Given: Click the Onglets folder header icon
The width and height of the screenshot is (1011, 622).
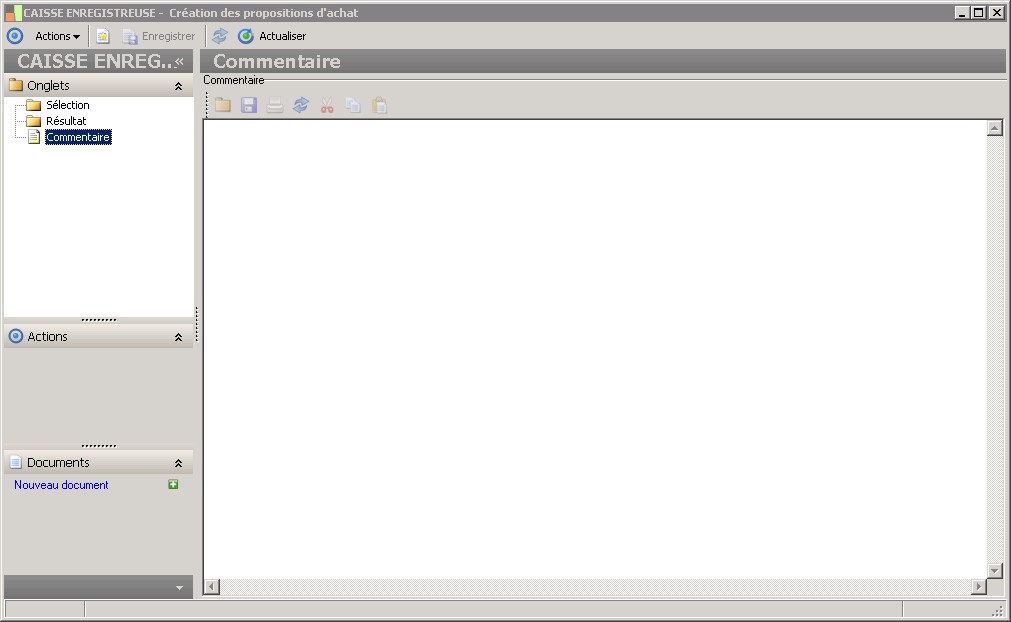Looking at the screenshot, I should (x=16, y=85).
